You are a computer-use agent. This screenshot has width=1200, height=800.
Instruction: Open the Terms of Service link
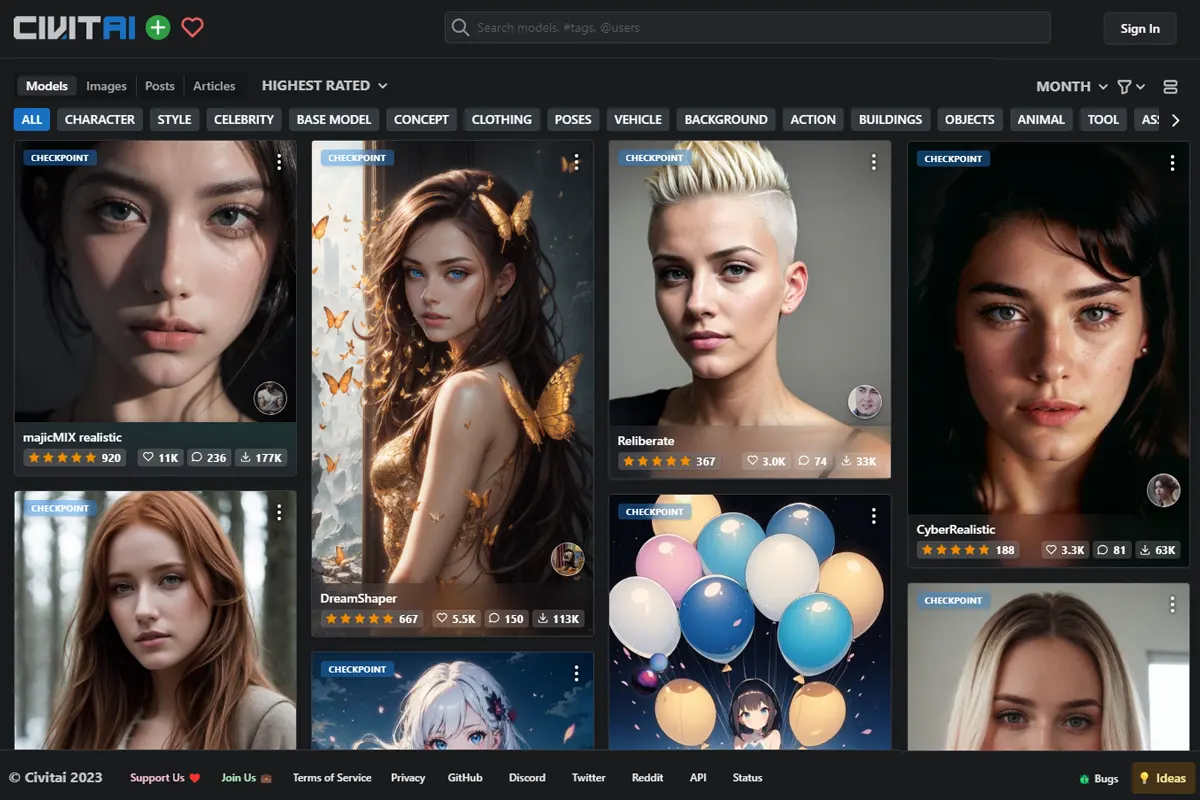(x=330, y=777)
